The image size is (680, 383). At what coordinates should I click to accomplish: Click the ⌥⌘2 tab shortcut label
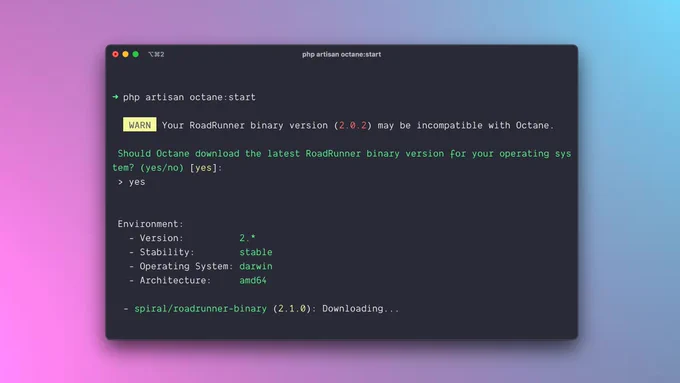156,54
